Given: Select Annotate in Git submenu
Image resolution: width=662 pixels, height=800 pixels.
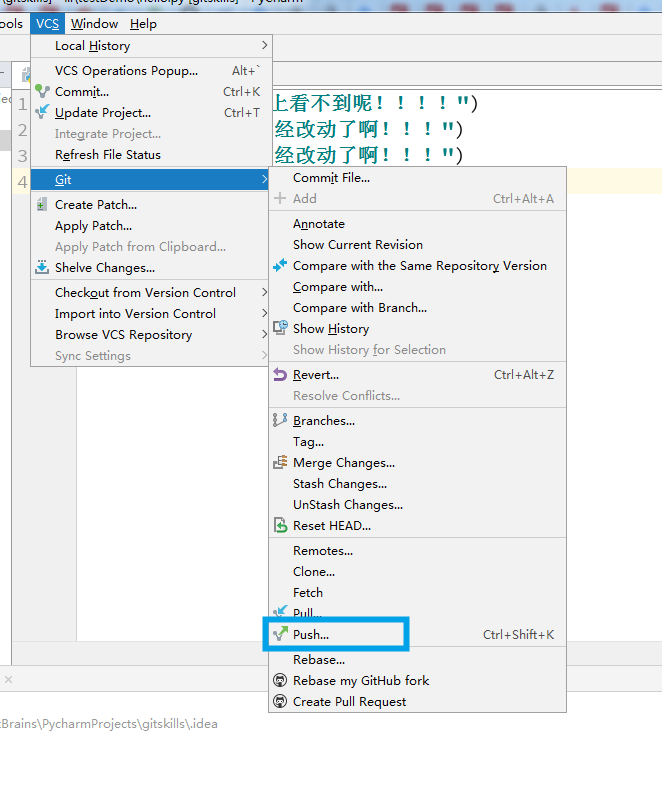Looking at the screenshot, I should click(x=417, y=223).
